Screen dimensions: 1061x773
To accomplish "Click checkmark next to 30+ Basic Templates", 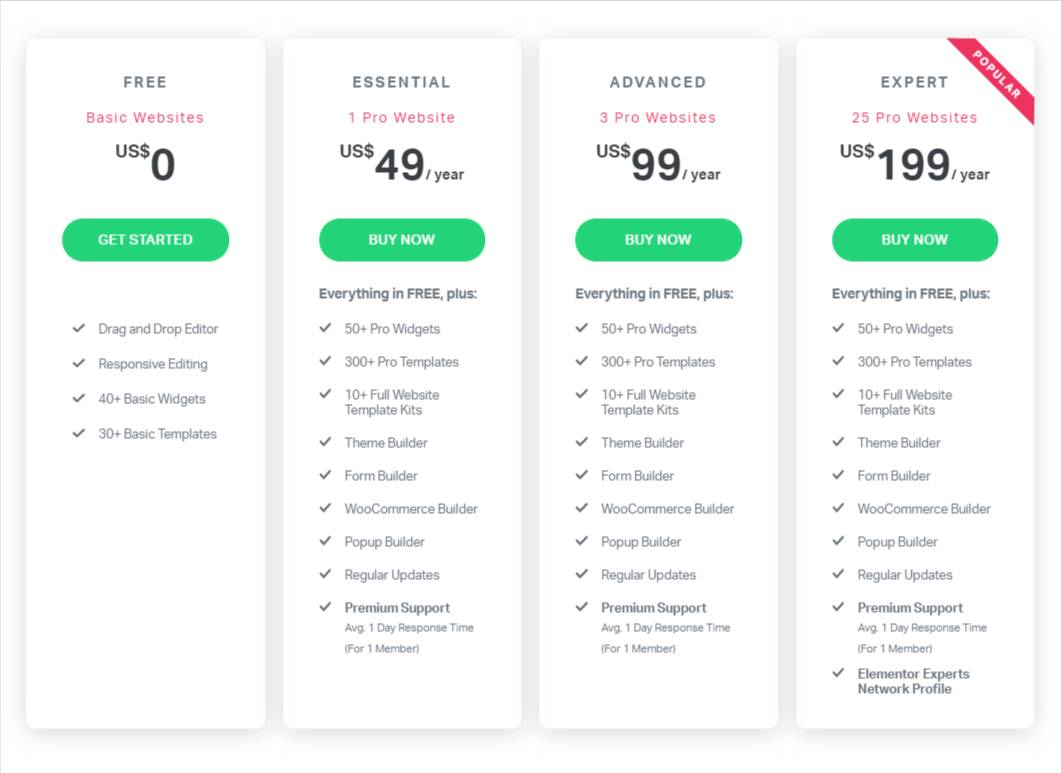I will click(79, 433).
